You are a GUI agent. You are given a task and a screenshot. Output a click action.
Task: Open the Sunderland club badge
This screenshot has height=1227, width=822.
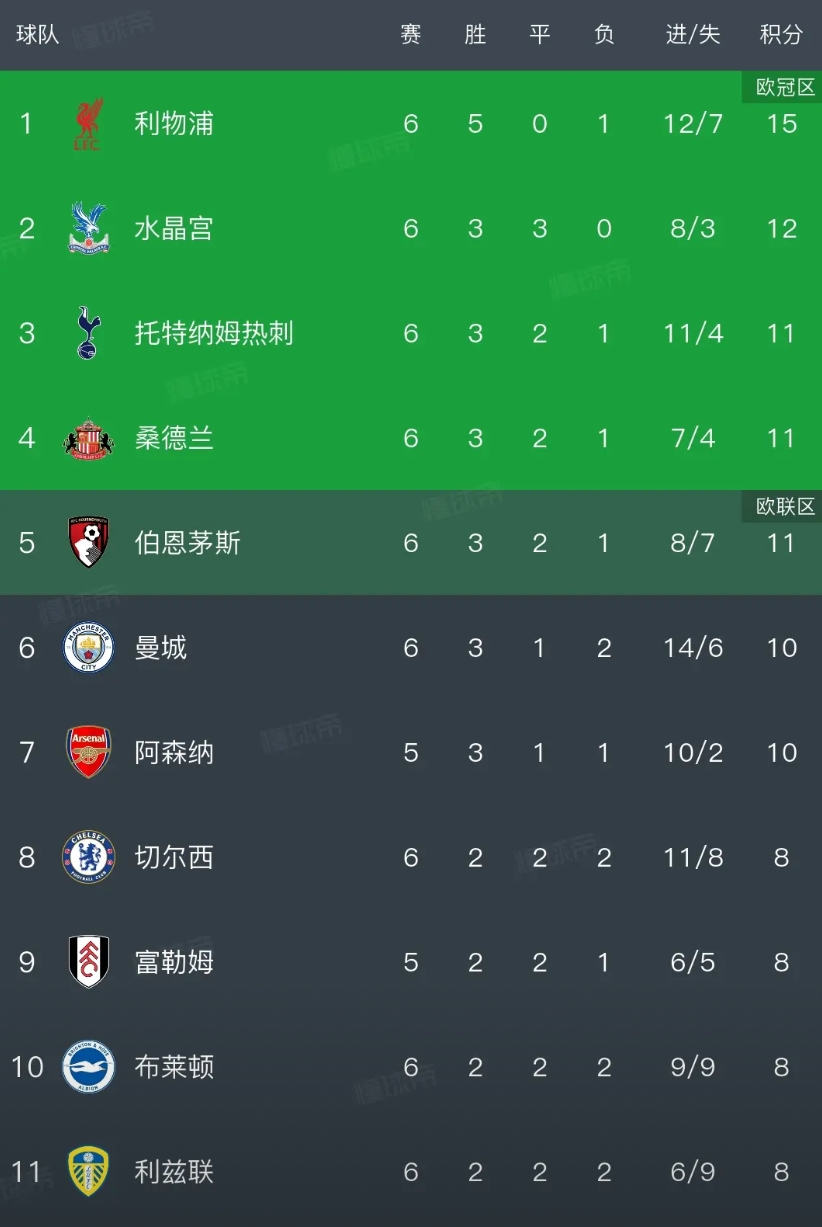(88, 438)
